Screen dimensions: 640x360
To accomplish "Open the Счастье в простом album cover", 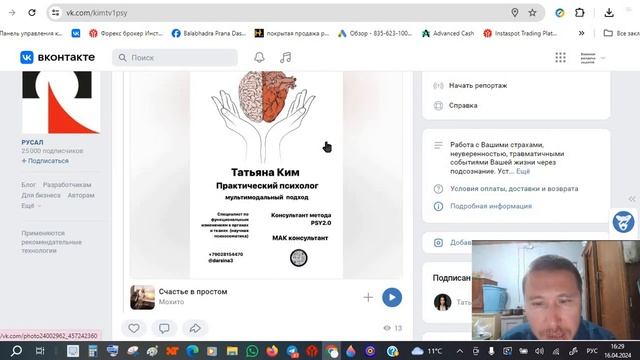I will [142, 297].
